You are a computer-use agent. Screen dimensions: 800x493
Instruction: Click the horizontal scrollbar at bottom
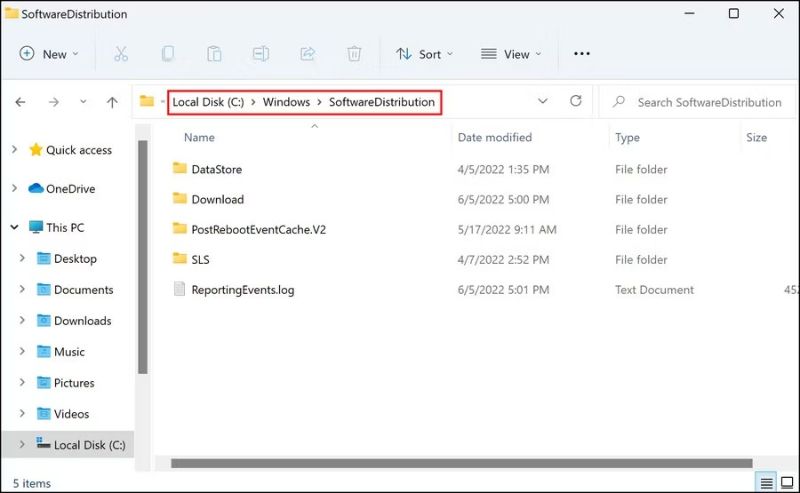point(460,463)
